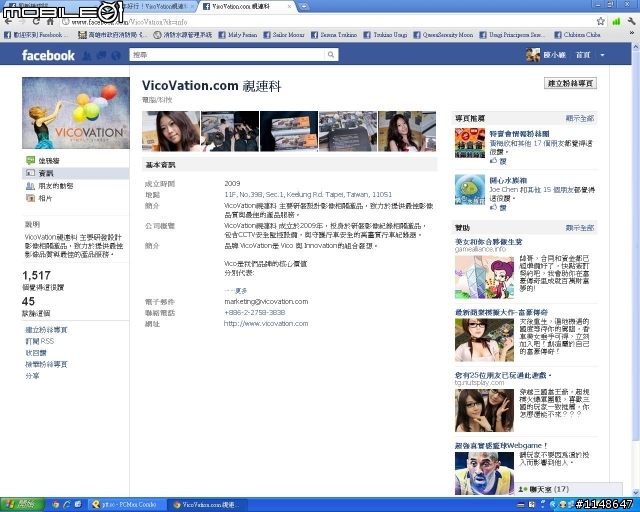Viewport: 640px width, 512px height.
Task: Open Facebook notifications globe icon
Action: [116, 56]
